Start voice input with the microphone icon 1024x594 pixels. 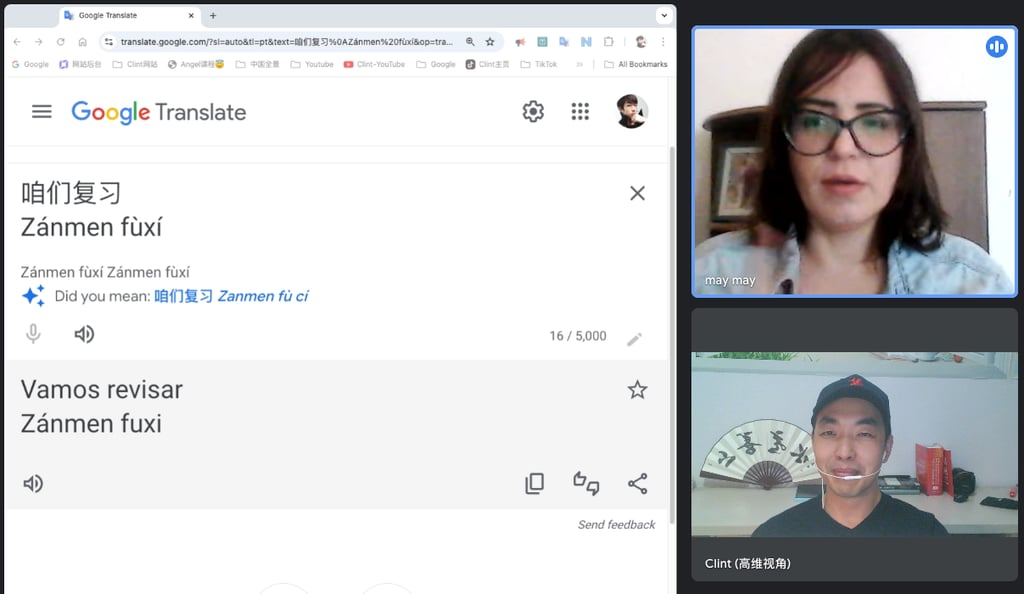pyautogui.click(x=33, y=334)
